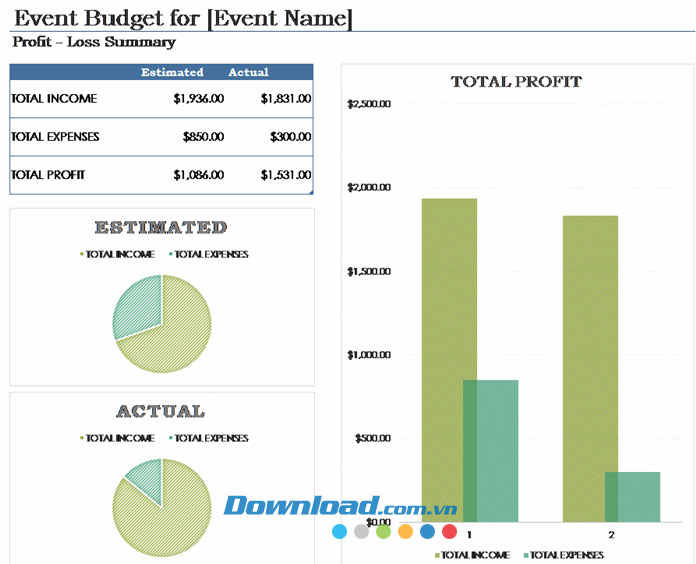Click TOTAL EXPENSES legend under bar chart

pyautogui.click(x=564, y=555)
